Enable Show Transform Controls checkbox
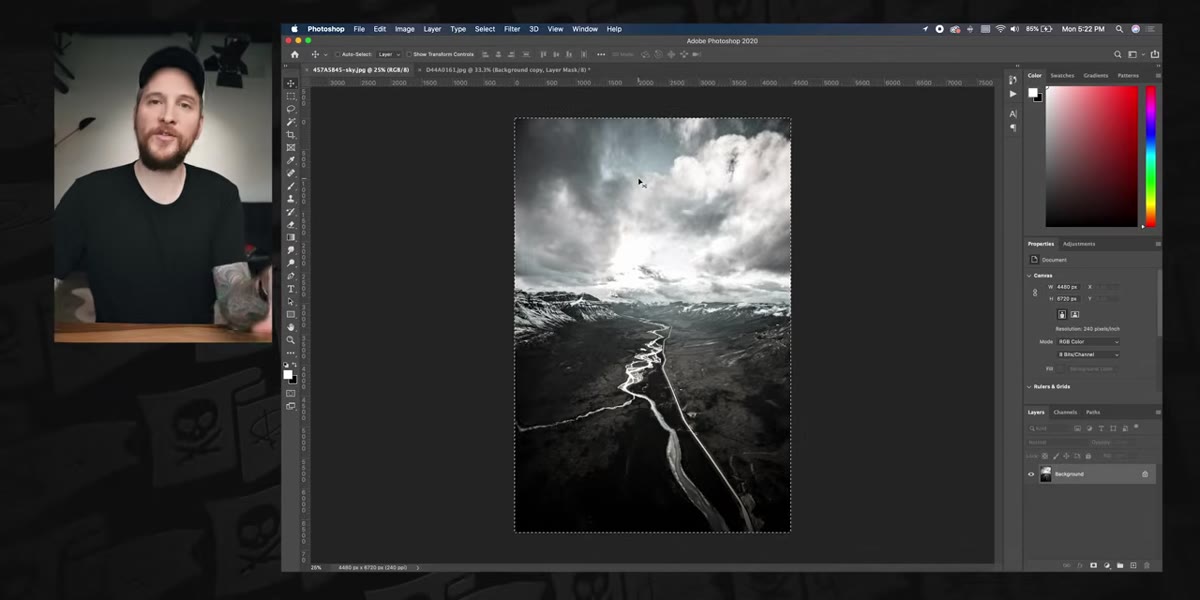1200x600 pixels. coord(409,54)
